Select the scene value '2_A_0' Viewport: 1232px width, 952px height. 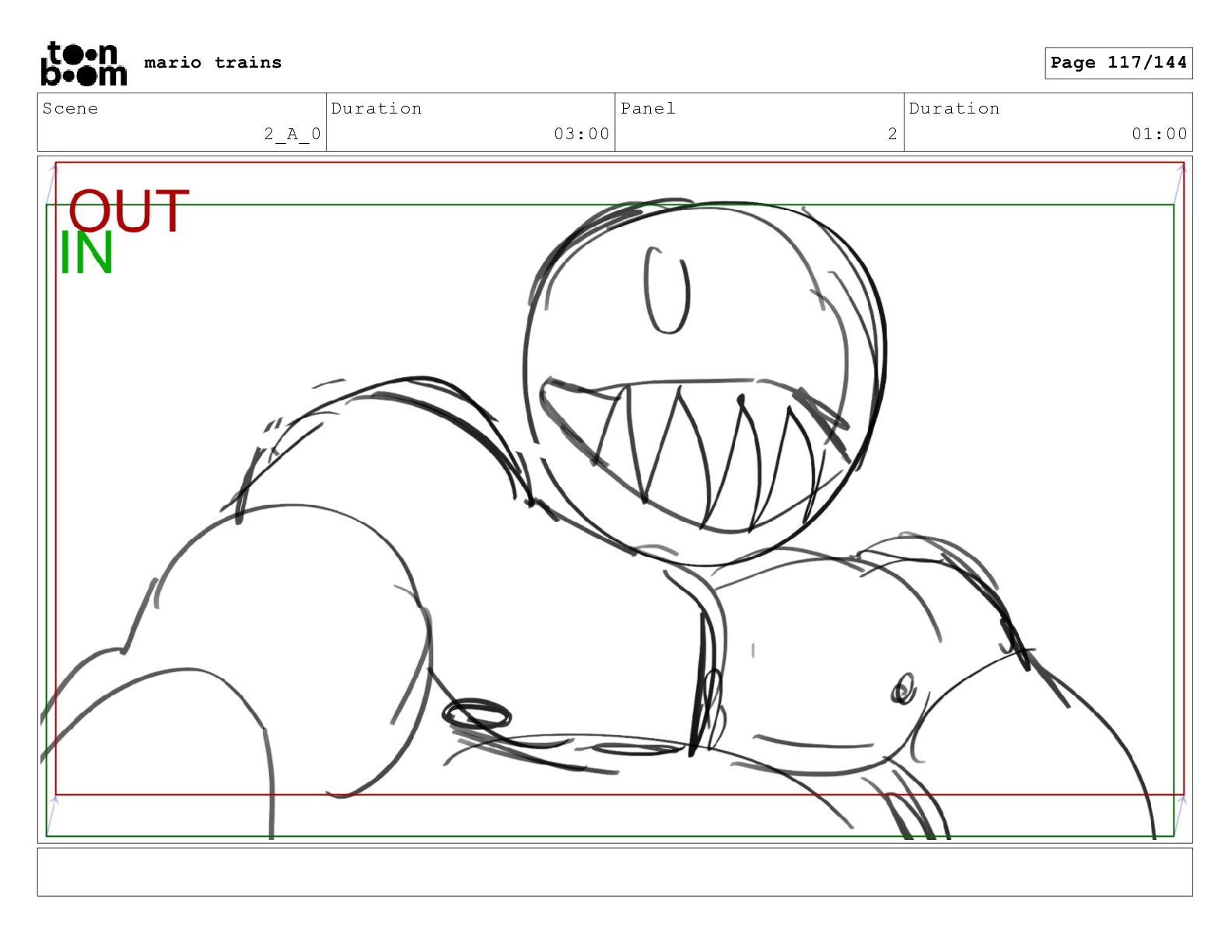[x=292, y=134]
